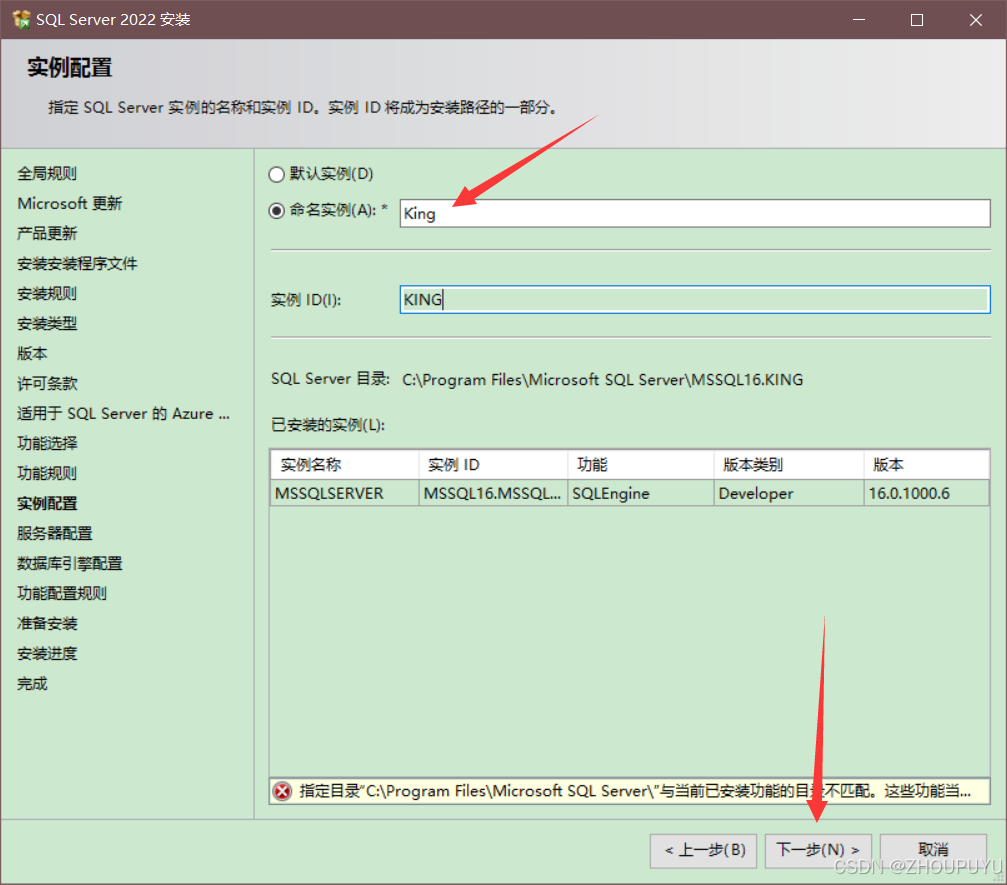Viewport: 1007px width, 885px height.
Task: Select the 适用于 SQL Server 的 Azure step
Action: pyautogui.click(x=123, y=414)
